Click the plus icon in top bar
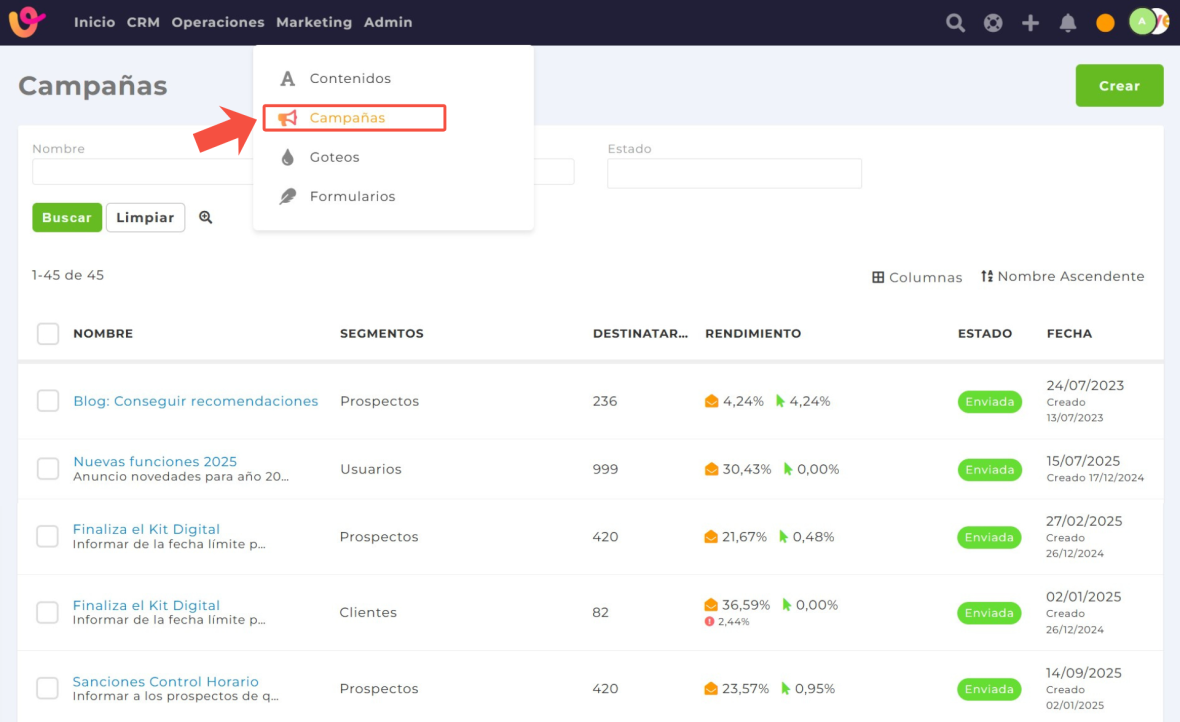Image resolution: width=1180 pixels, height=722 pixels. pos(1030,22)
